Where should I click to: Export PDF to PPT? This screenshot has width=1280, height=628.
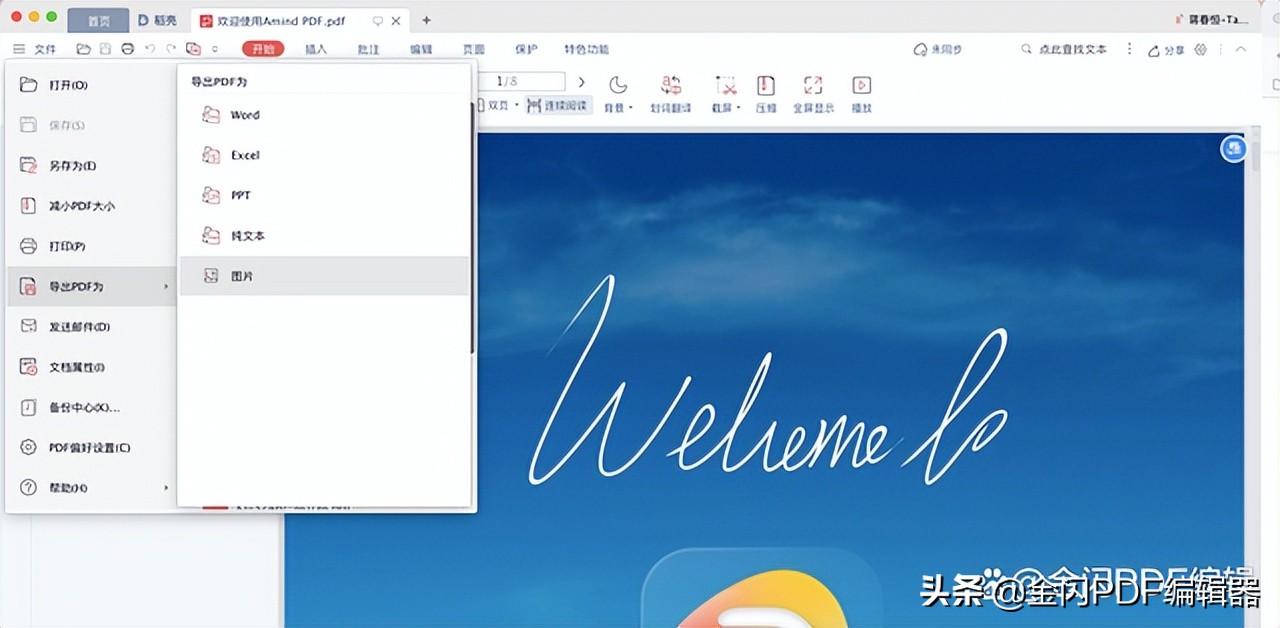(324, 195)
